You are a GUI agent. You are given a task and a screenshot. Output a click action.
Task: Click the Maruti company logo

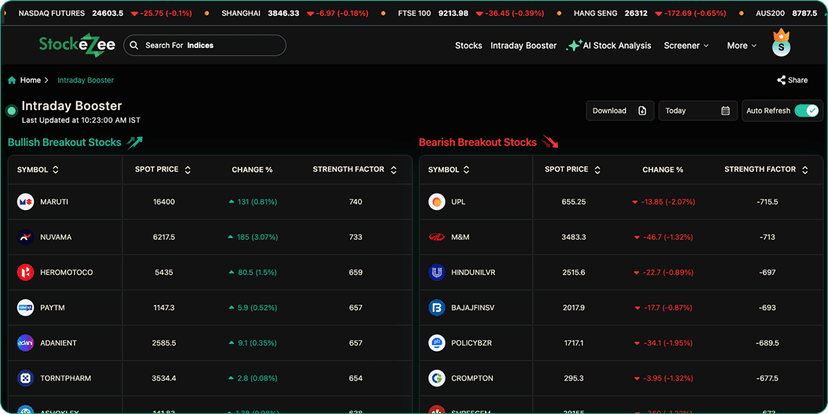(x=26, y=202)
